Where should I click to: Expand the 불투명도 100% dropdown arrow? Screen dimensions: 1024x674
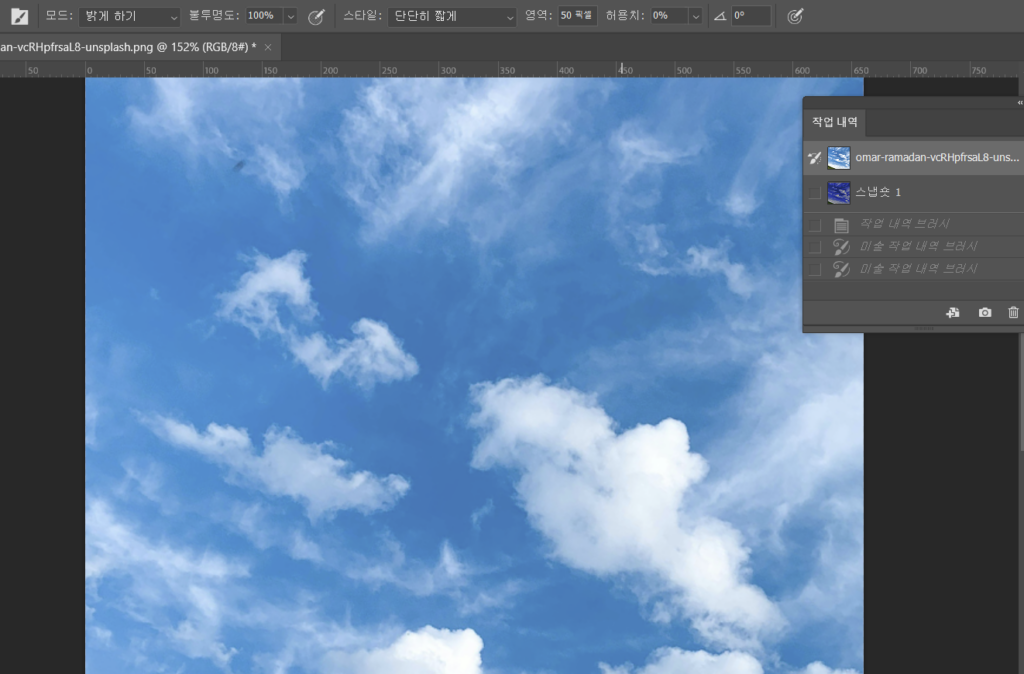click(x=290, y=16)
